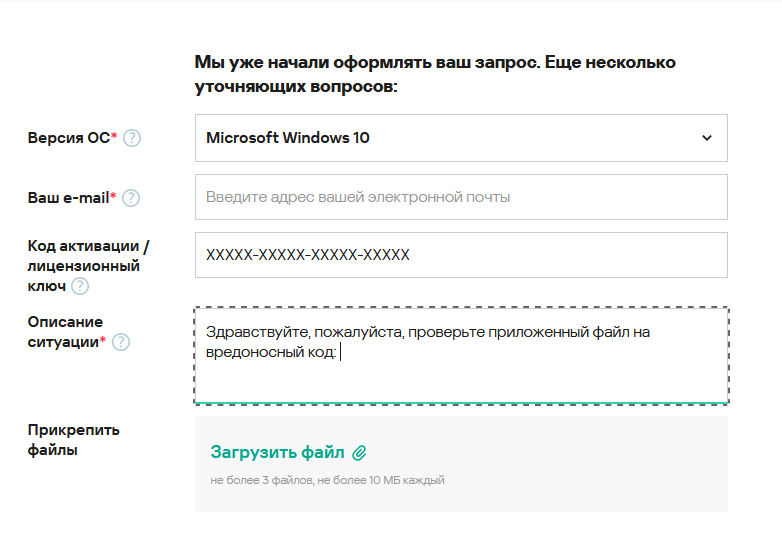This screenshot has height=536, width=782.
Task: Click the form heading about уточняющих вопросов
Action: tap(435, 74)
